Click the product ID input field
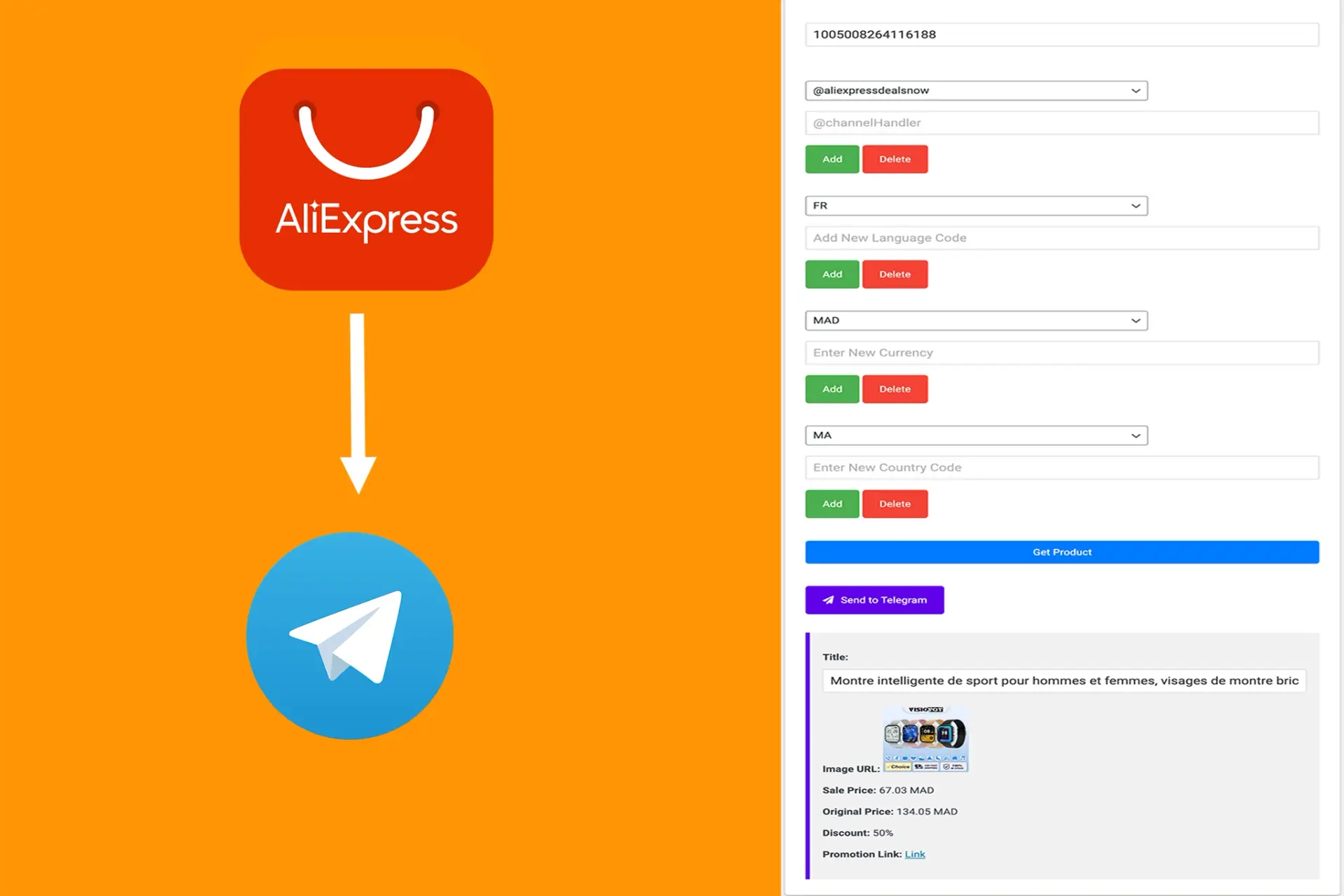Image resolution: width=1344 pixels, height=896 pixels. coord(1063,34)
